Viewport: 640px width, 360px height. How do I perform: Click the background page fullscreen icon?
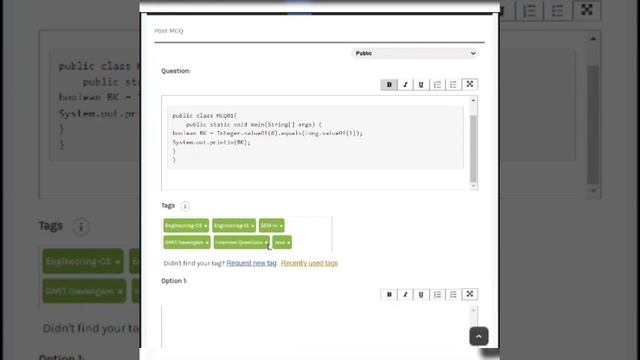pyautogui.click(x=587, y=10)
